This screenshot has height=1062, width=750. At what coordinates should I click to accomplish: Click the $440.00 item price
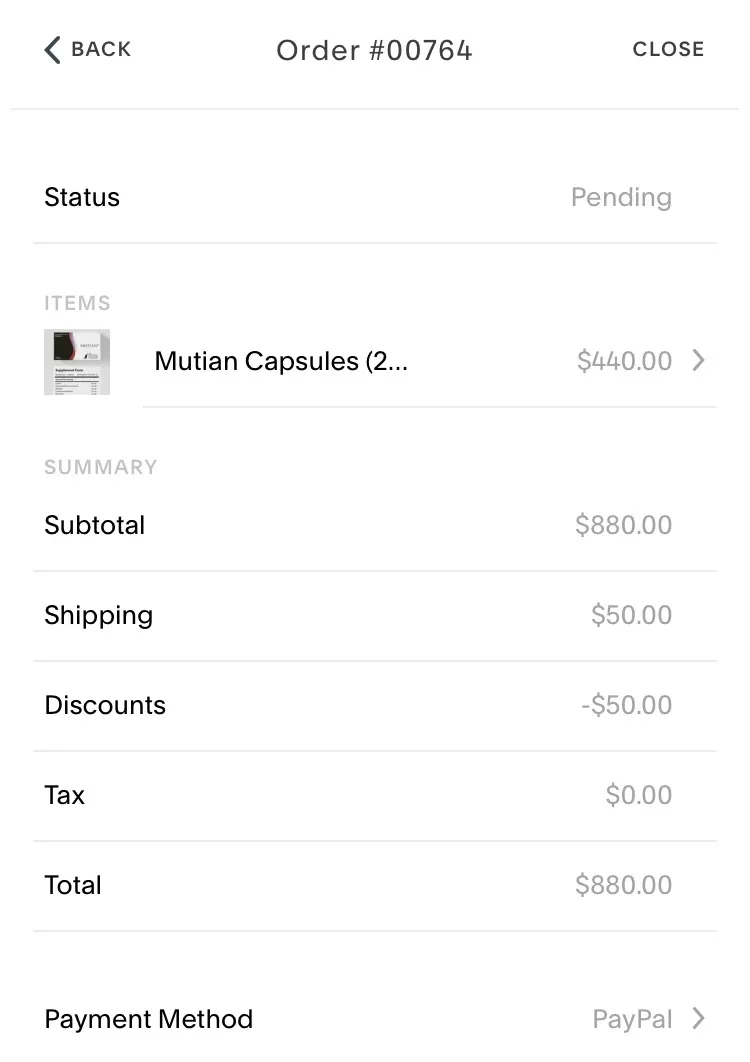pos(624,361)
